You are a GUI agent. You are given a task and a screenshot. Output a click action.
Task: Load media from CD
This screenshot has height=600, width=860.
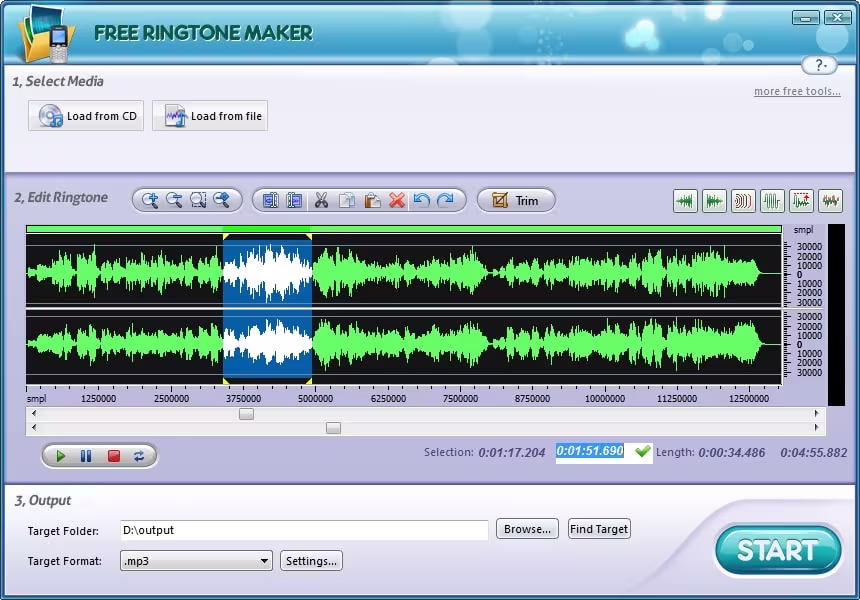(x=86, y=116)
